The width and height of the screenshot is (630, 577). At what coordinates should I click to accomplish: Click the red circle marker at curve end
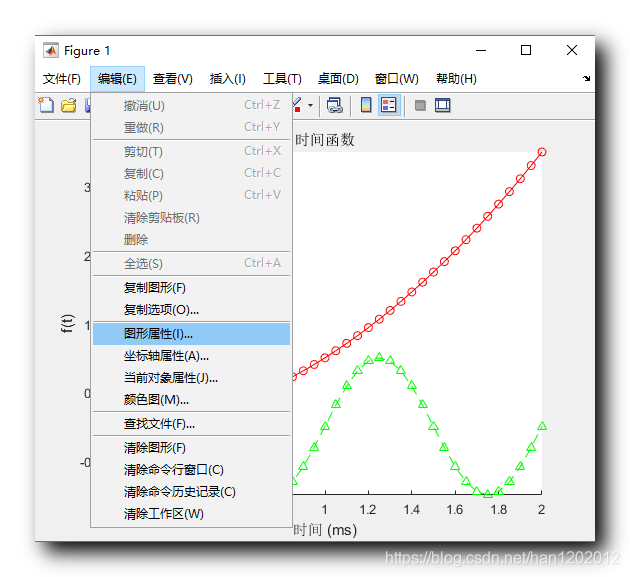click(542, 152)
